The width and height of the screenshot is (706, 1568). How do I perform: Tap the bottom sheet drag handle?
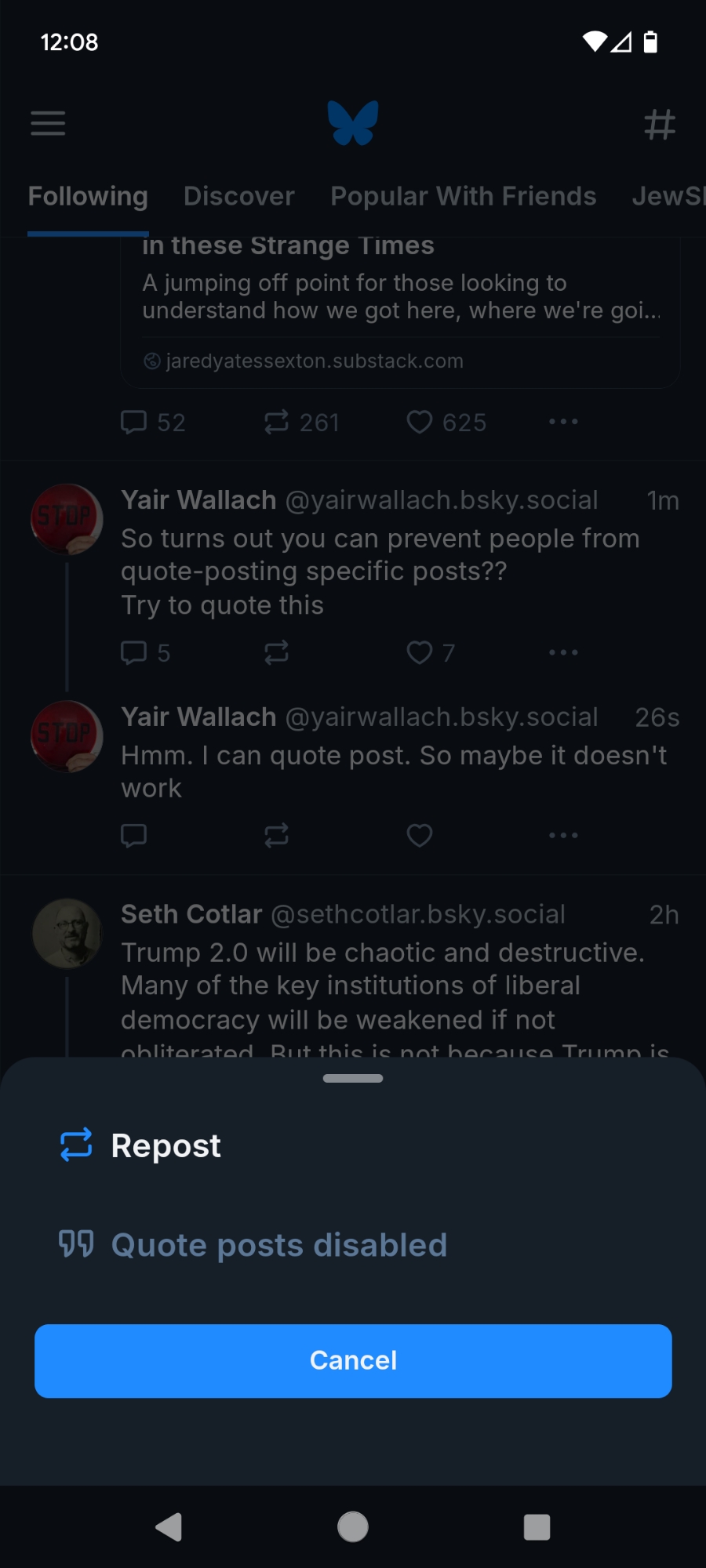click(353, 1079)
